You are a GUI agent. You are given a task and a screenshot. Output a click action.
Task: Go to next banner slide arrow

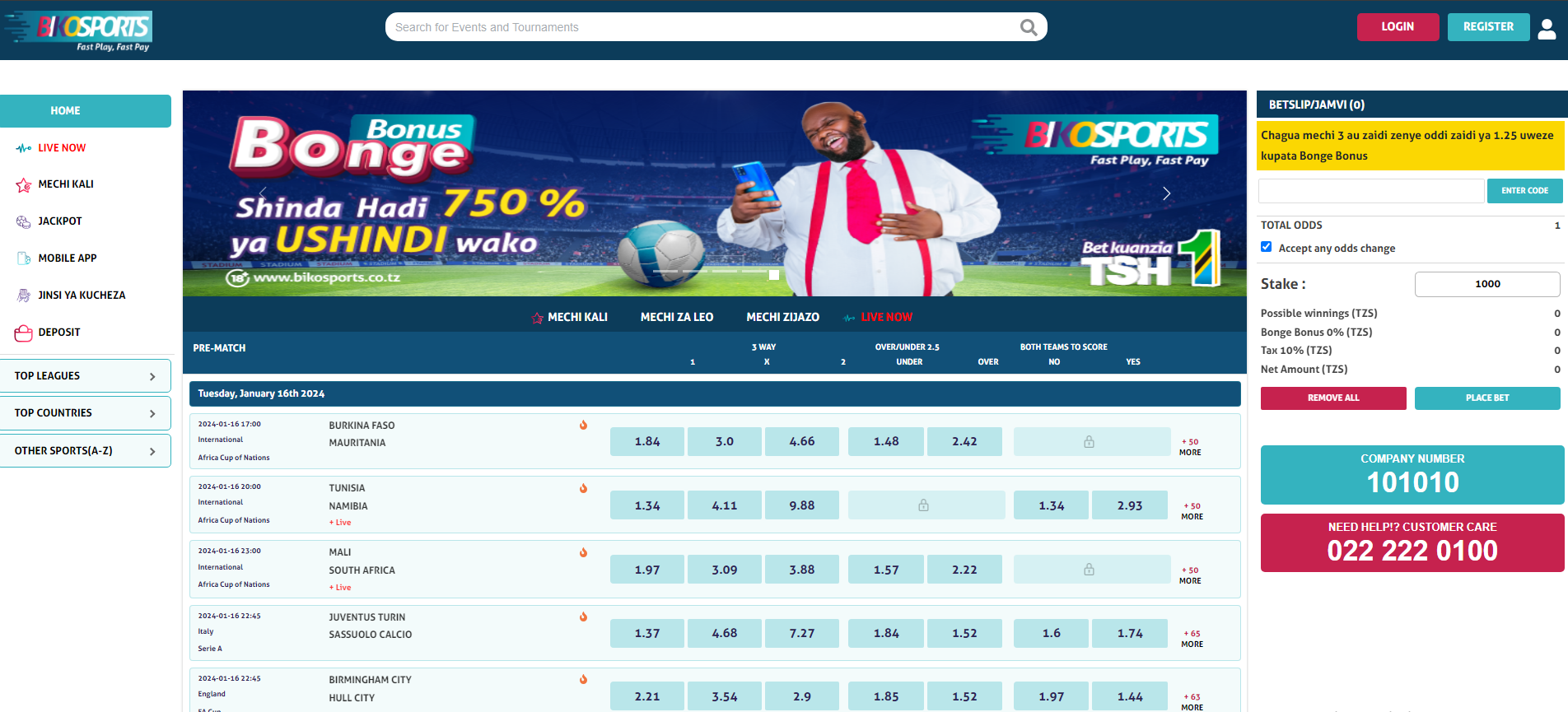[x=1166, y=193]
